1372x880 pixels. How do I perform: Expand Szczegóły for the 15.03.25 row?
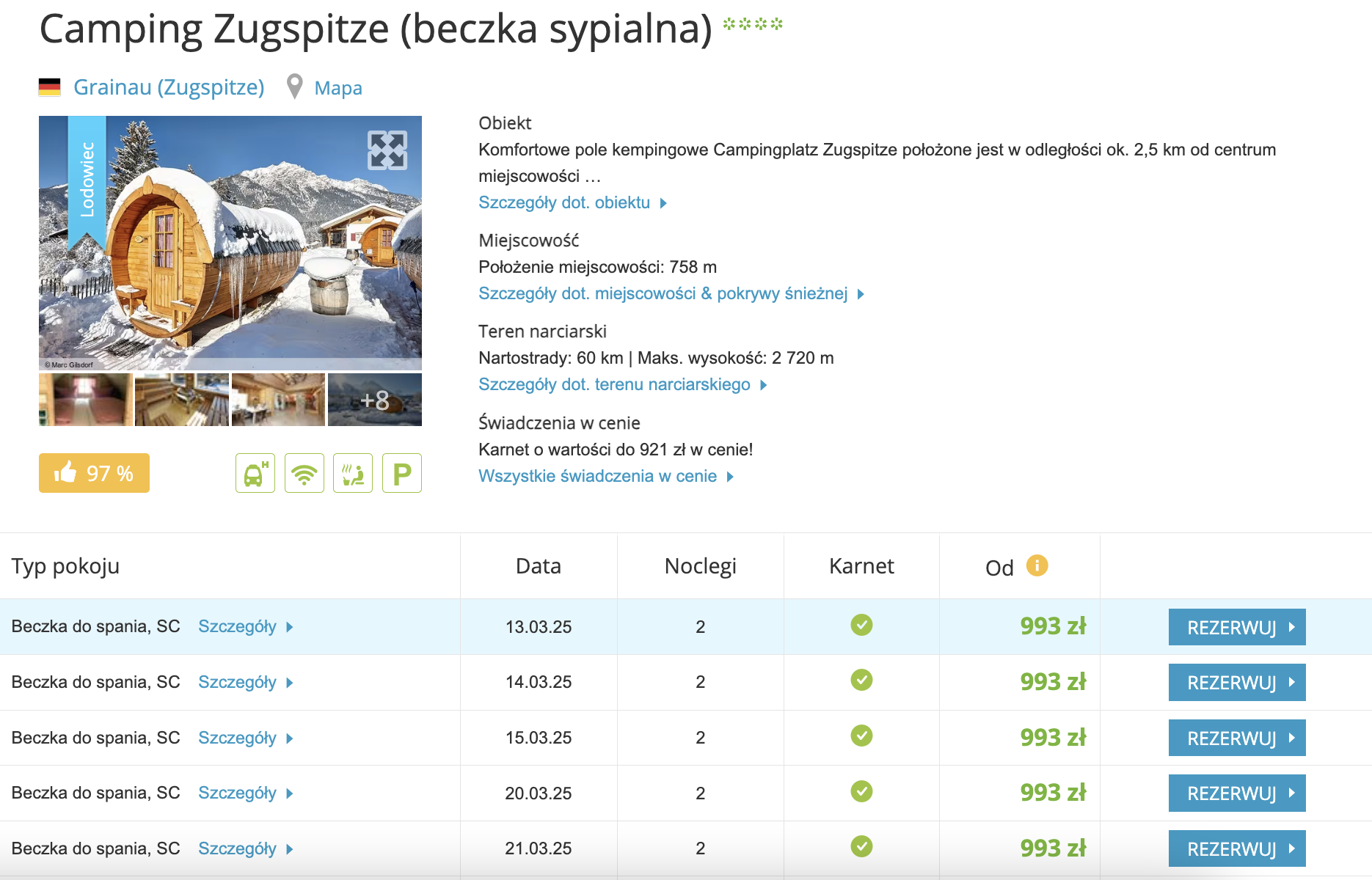point(246,738)
